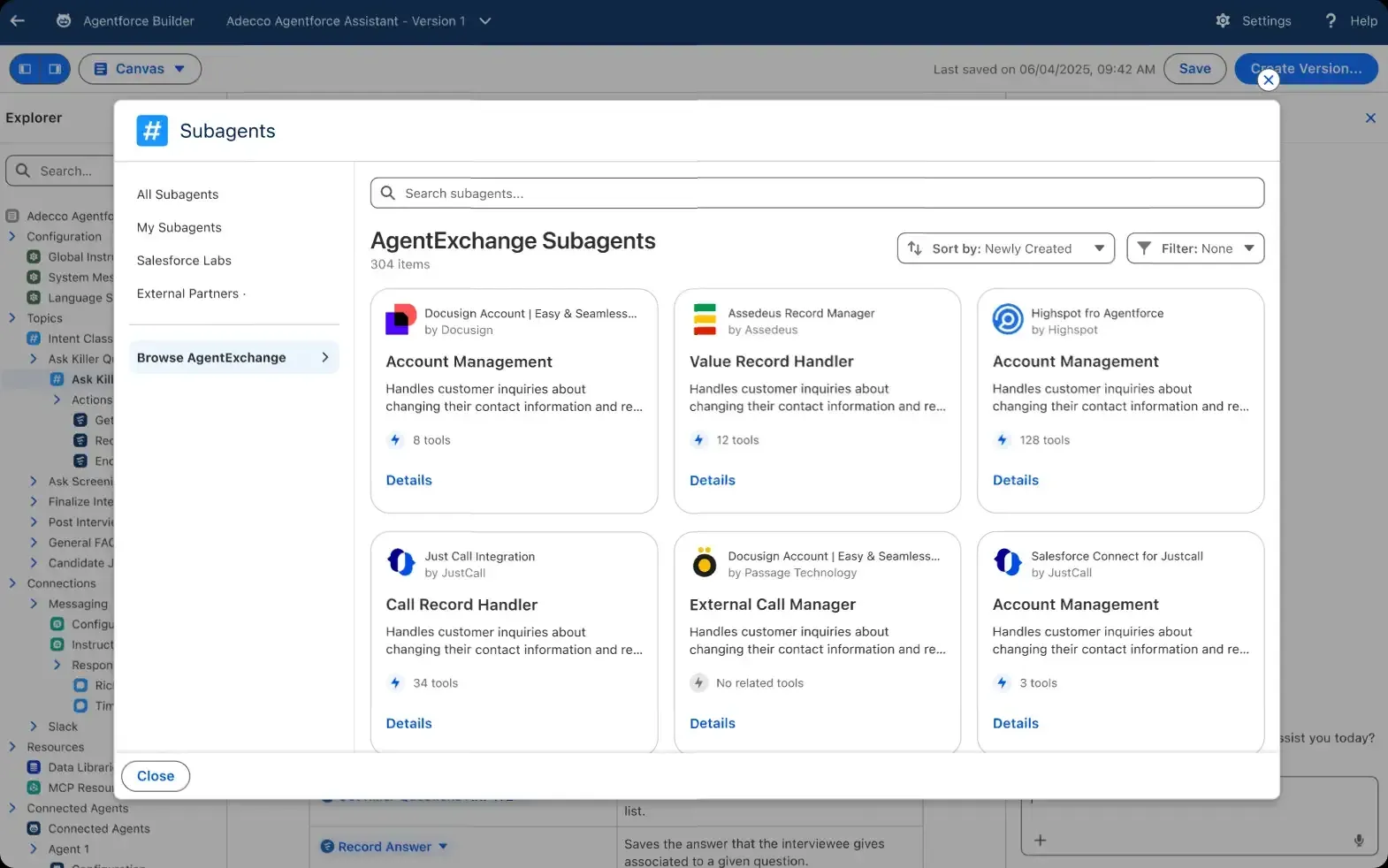This screenshot has height=868, width=1388.
Task: Open Details for Highspot Account Management card
Action: tap(1016, 480)
